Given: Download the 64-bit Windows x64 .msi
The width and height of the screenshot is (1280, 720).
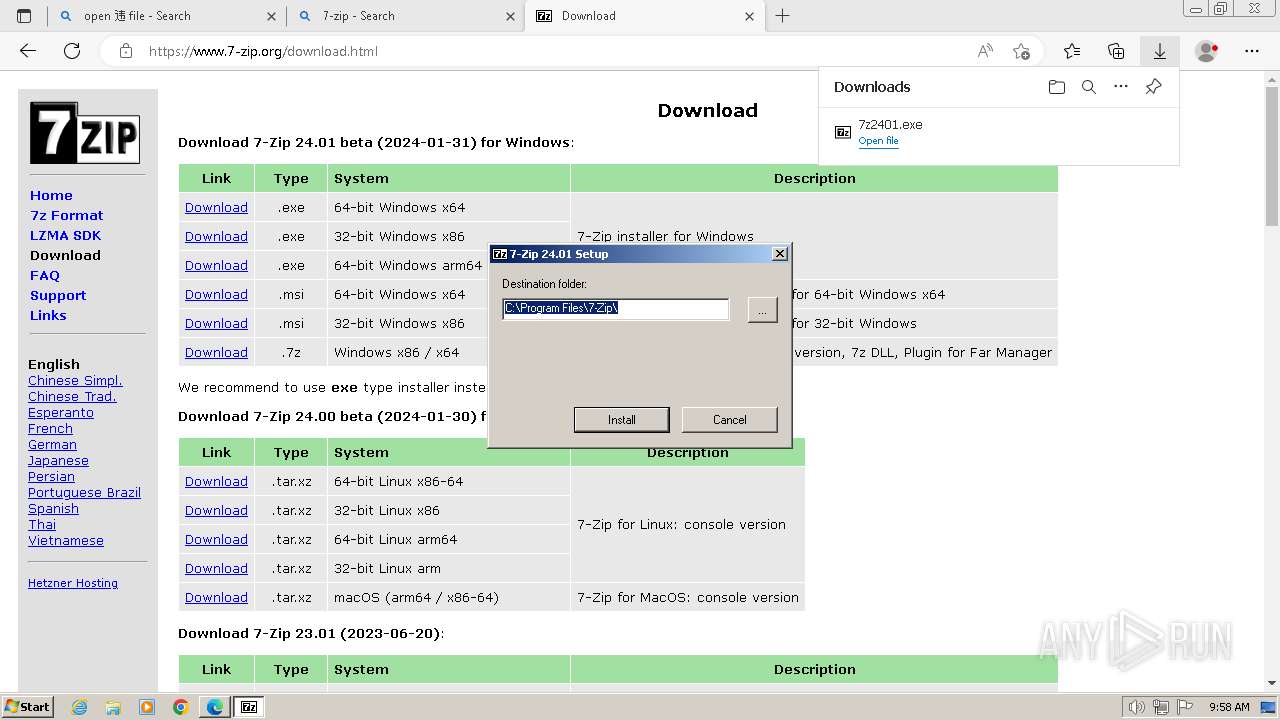Looking at the screenshot, I should [x=216, y=294].
